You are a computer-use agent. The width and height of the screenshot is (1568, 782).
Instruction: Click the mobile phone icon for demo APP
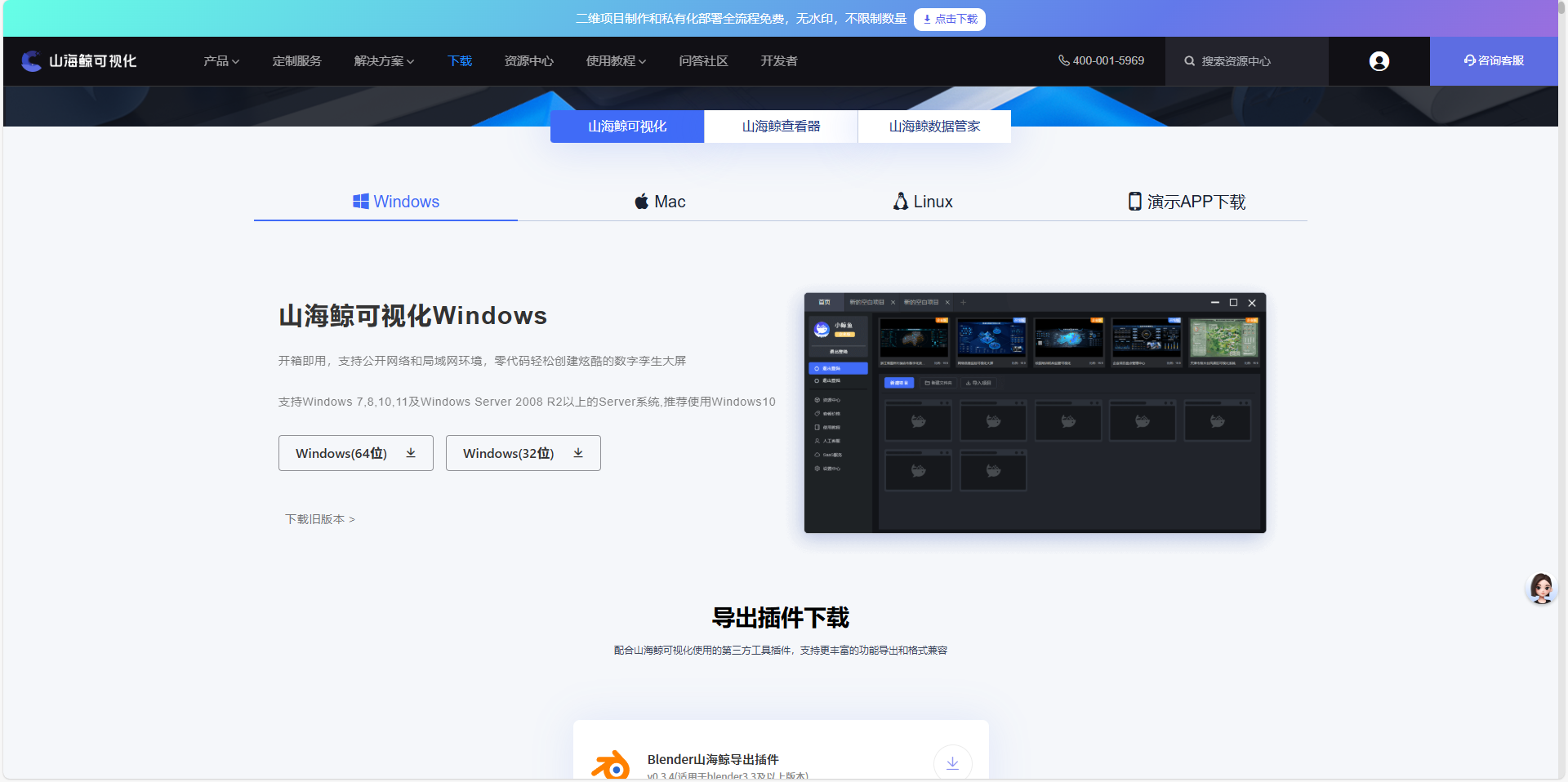[x=1134, y=201]
